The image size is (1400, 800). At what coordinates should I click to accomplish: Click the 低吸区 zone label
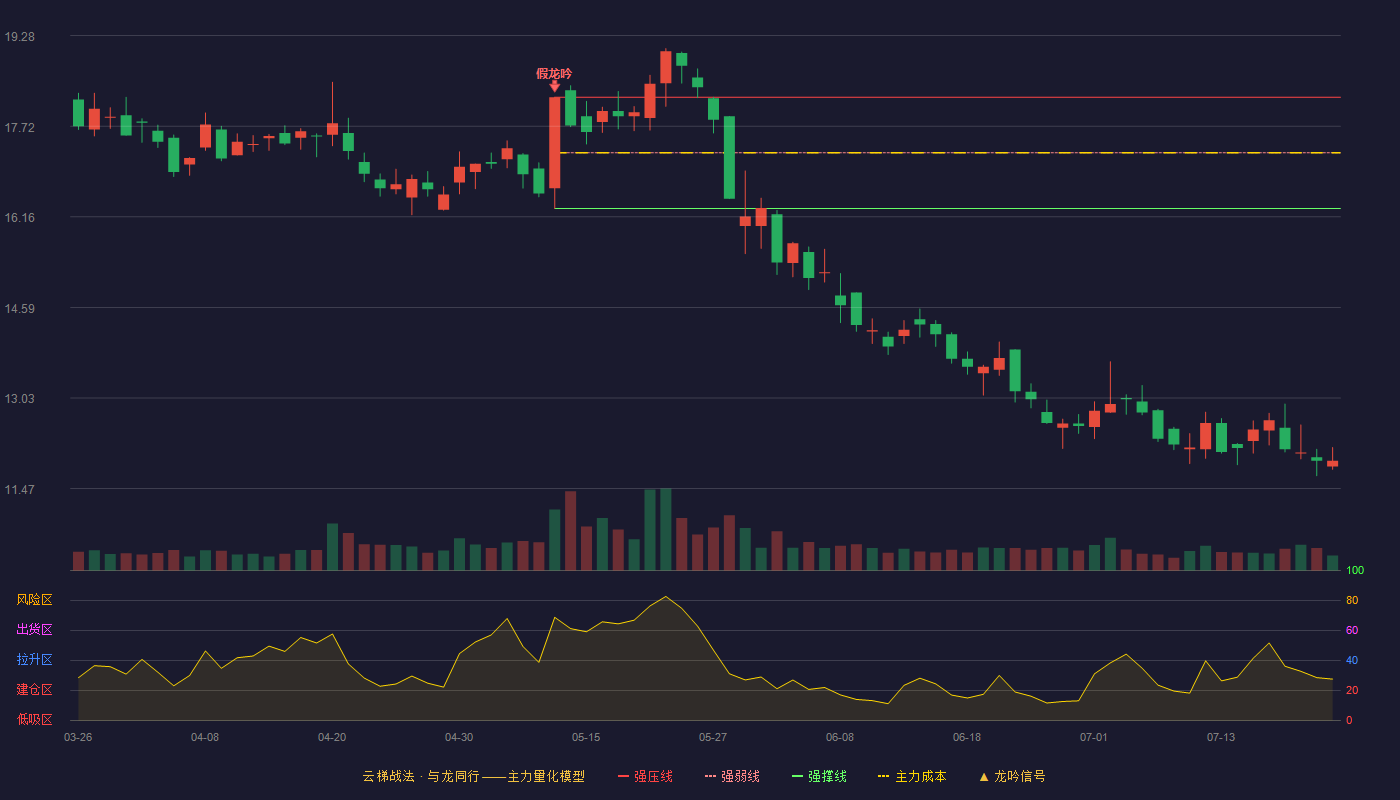coord(34,720)
